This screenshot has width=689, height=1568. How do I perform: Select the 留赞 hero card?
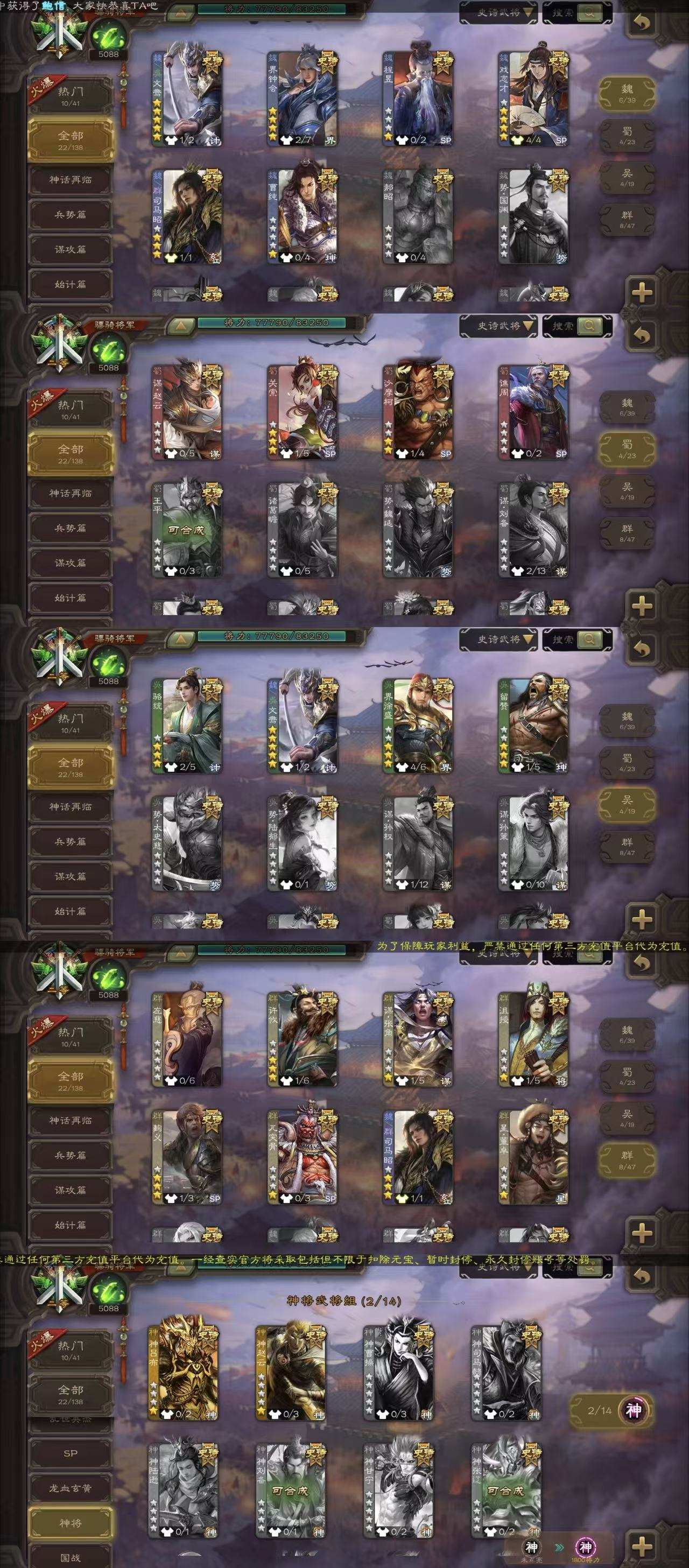(x=533, y=722)
